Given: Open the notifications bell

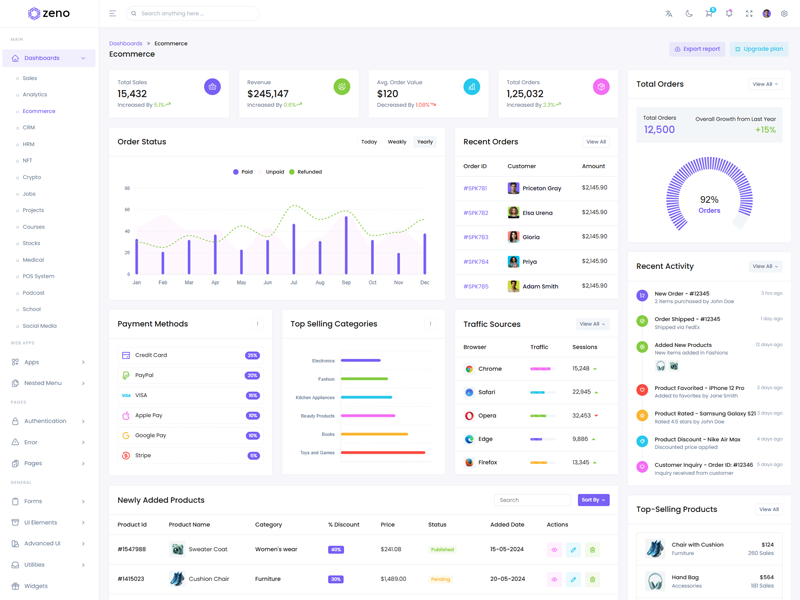Looking at the screenshot, I should pyautogui.click(x=729, y=14).
